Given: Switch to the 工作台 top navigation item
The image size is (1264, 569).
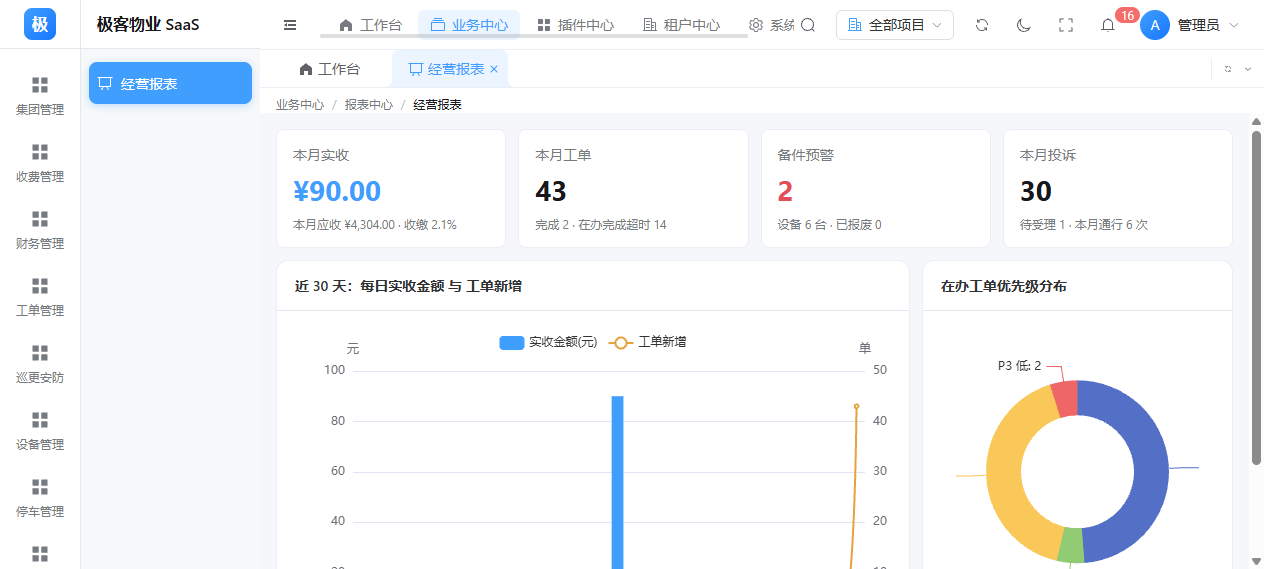Looking at the screenshot, I should (370, 25).
